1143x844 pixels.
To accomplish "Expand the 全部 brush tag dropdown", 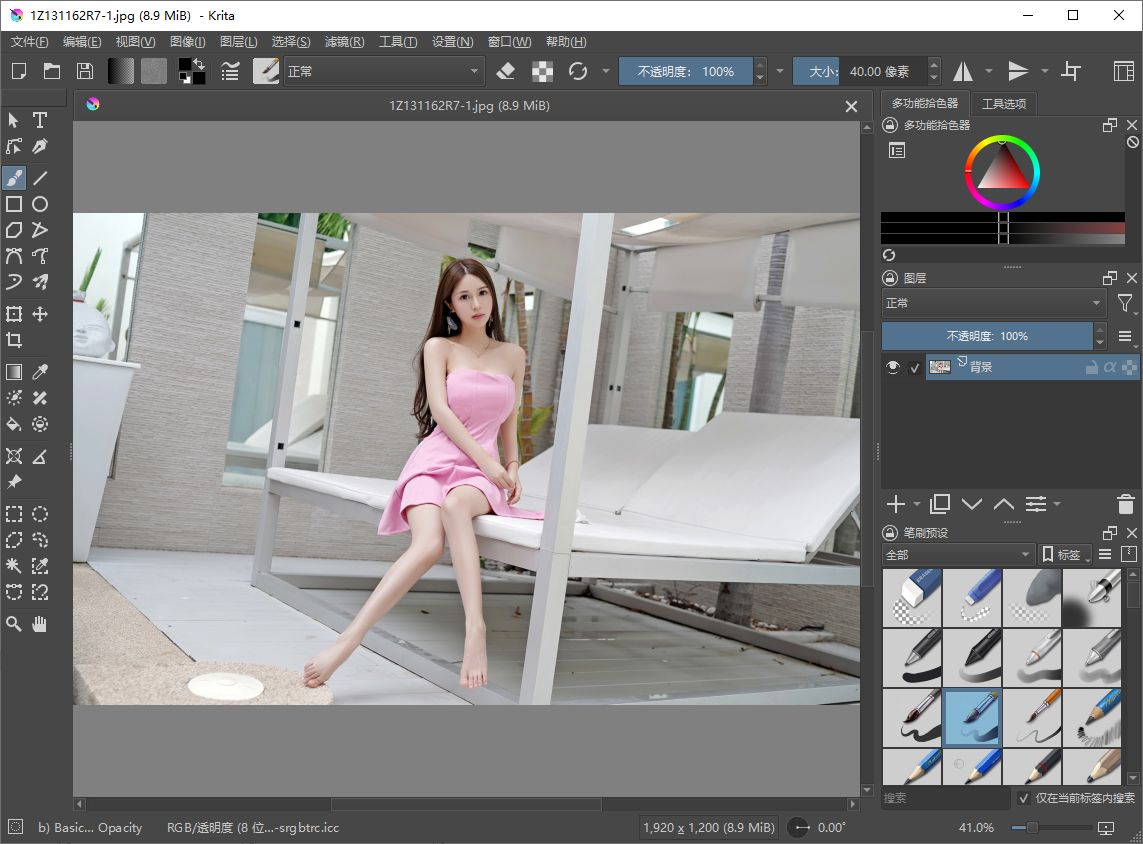I will coord(959,554).
